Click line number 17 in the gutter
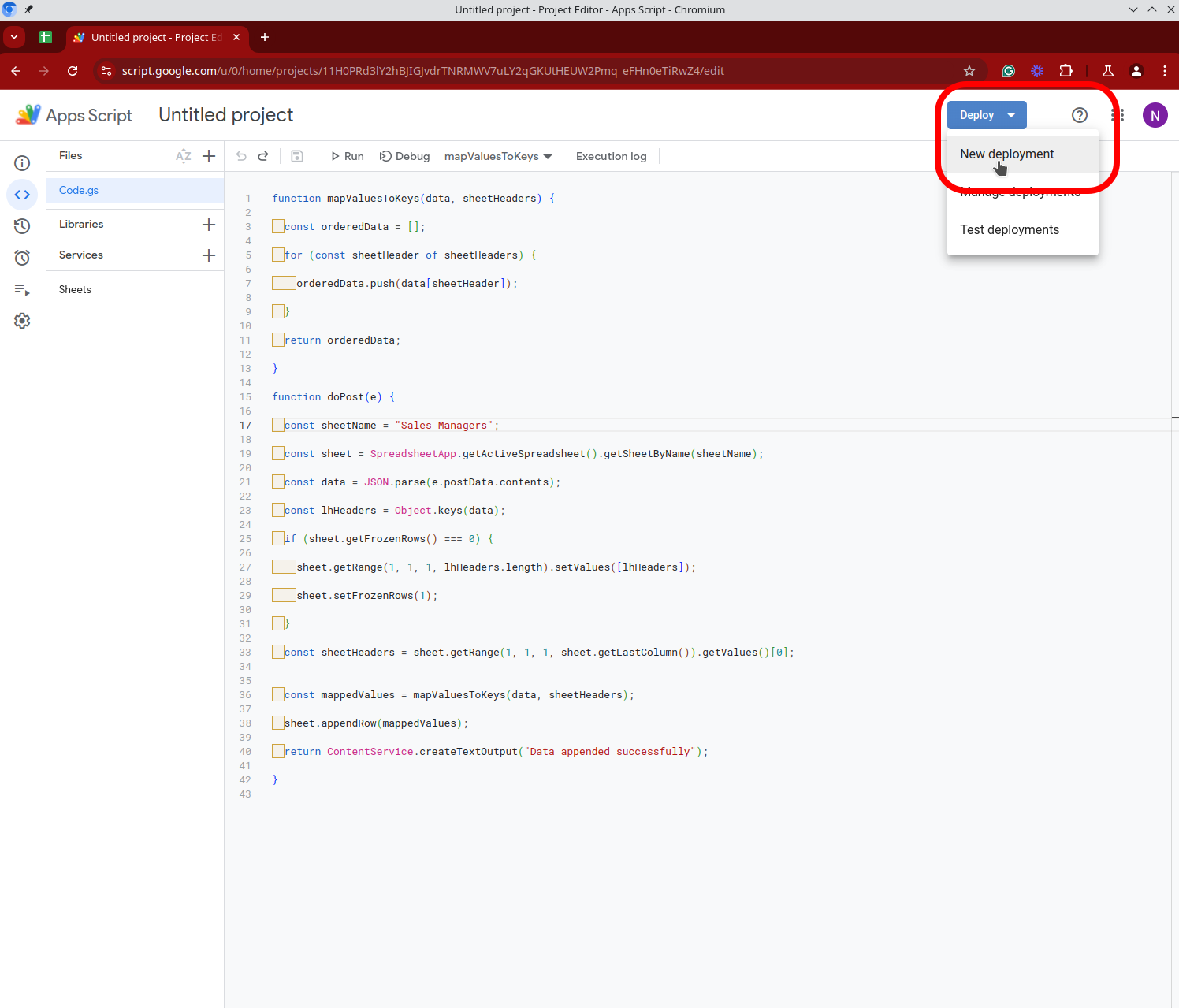This screenshot has height=1008, width=1179. coord(245,426)
